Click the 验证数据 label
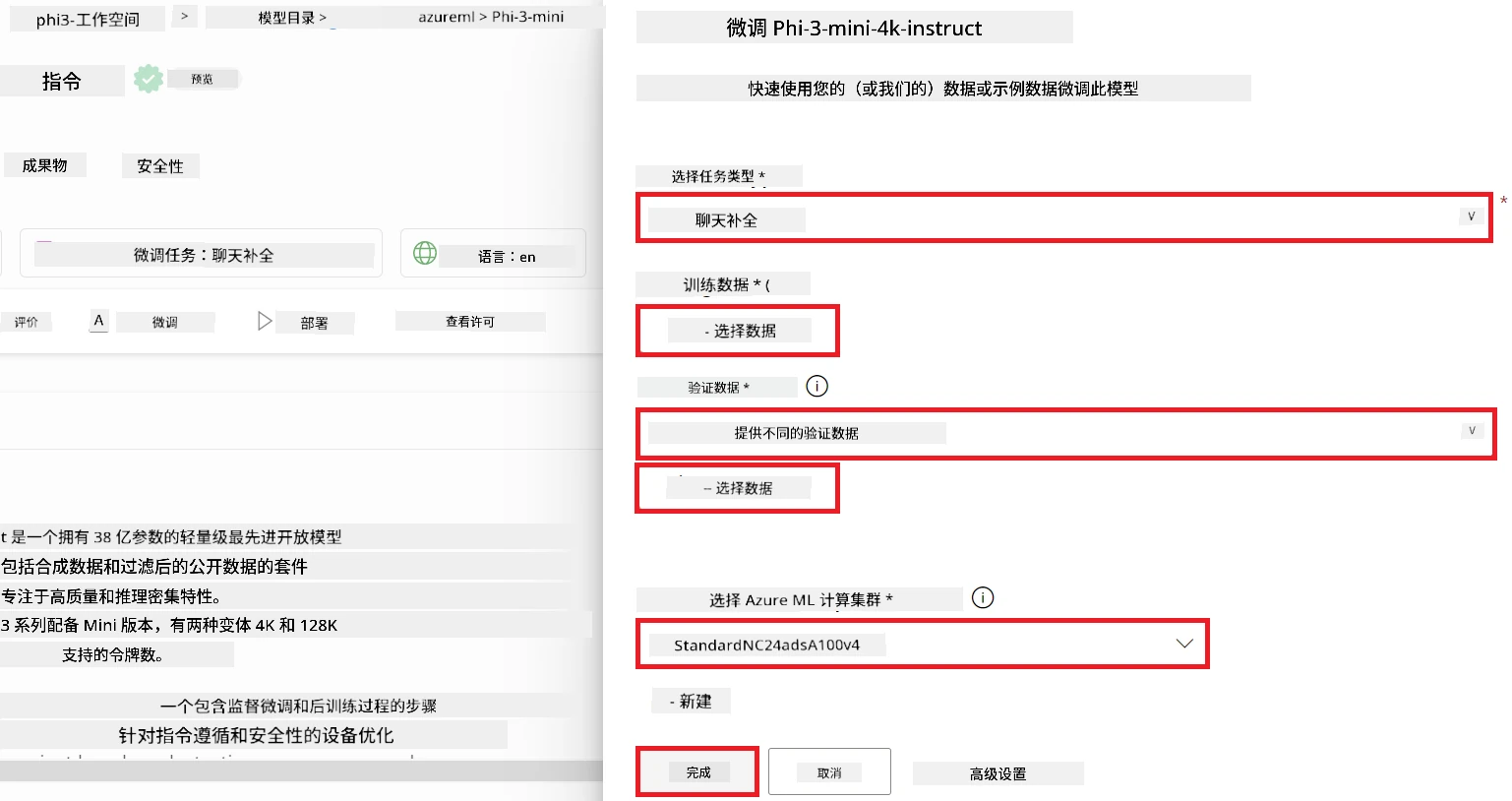The image size is (1512, 801). (718, 388)
